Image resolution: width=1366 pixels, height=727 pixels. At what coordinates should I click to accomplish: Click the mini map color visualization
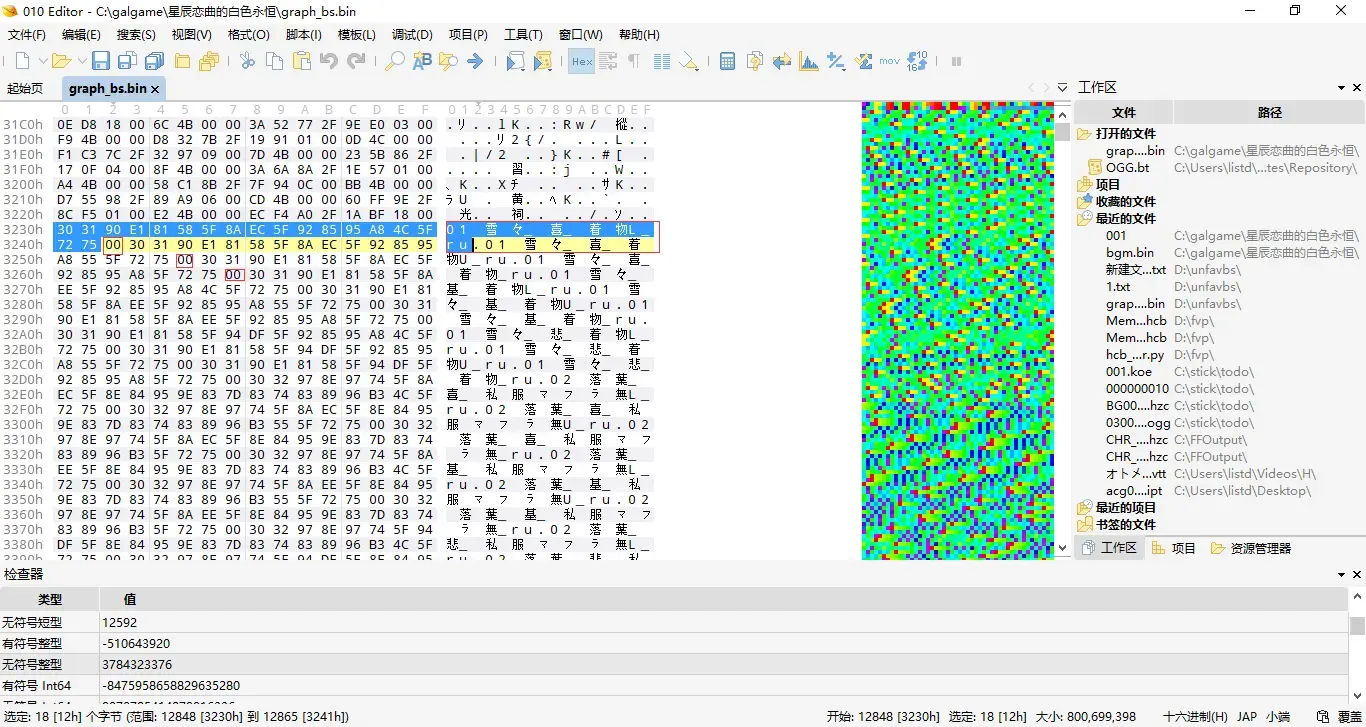point(958,331)
